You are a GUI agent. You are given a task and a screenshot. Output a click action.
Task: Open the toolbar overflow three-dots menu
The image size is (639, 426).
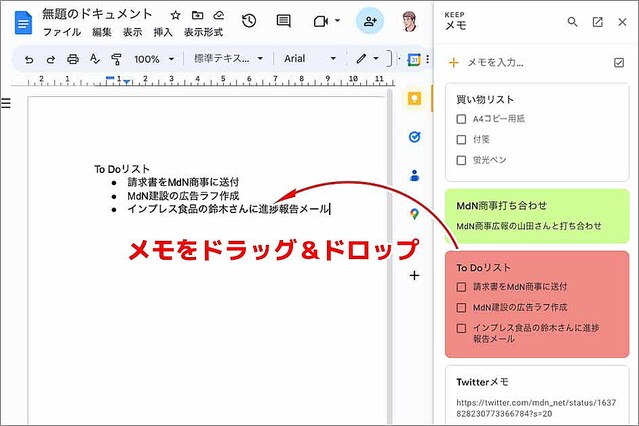tap(427, 60)
